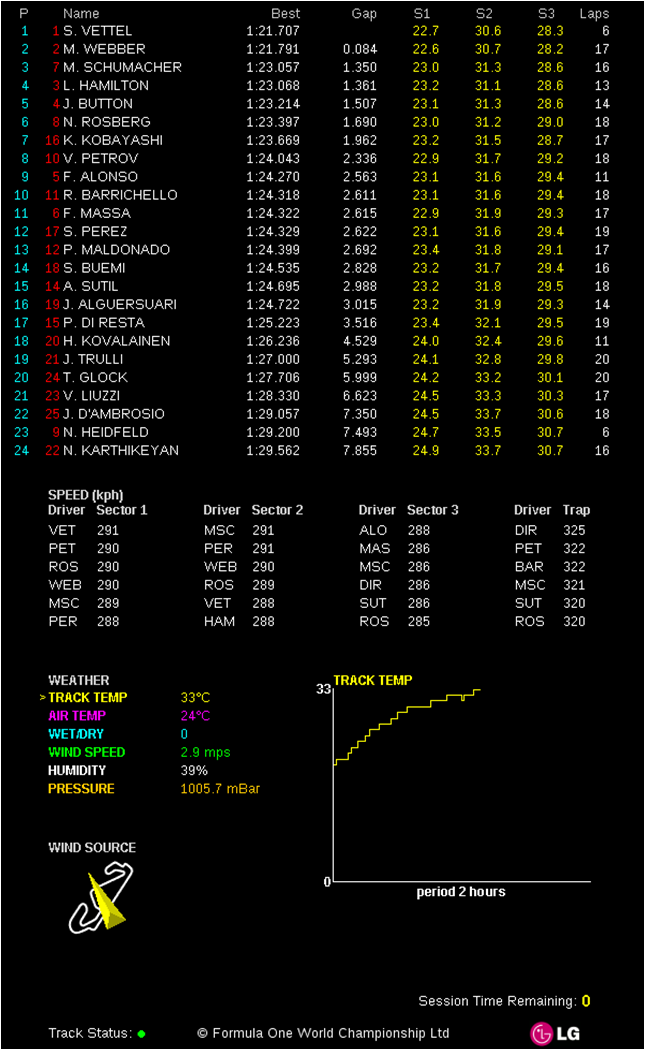This screenshot has width=645, height=1050.
Task: Select the TRACK TEMP weather label
Action: click(88, 698)
